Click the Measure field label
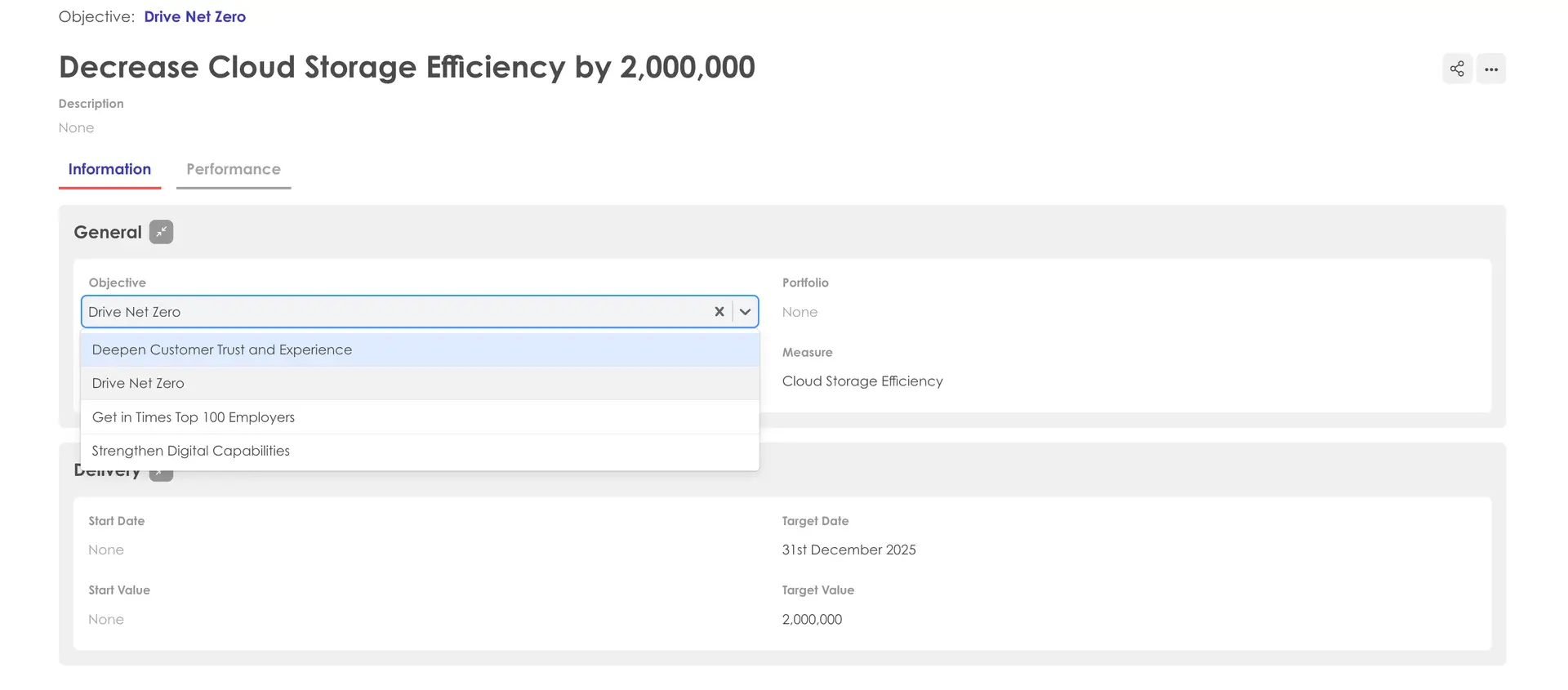 (807, 352)
